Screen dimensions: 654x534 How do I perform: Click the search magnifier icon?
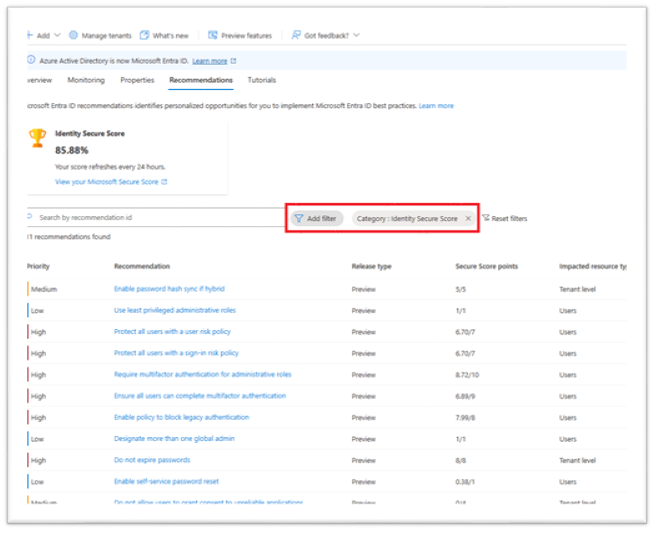pos(30,217)
